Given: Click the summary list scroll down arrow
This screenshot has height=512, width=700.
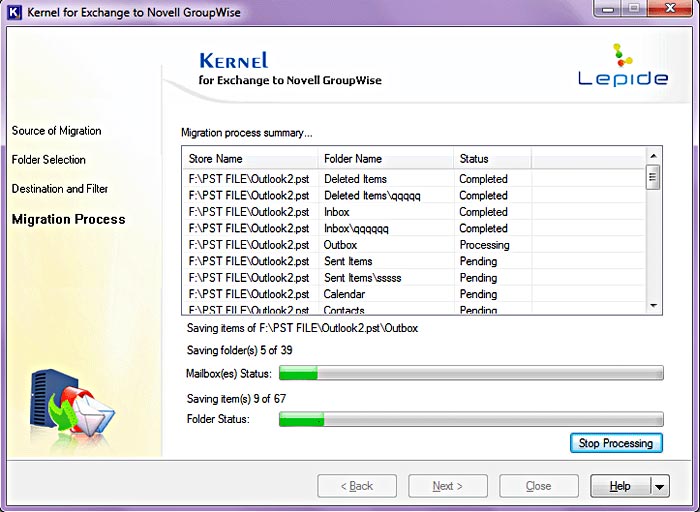Looking at the screenshot, I should 654,306.
